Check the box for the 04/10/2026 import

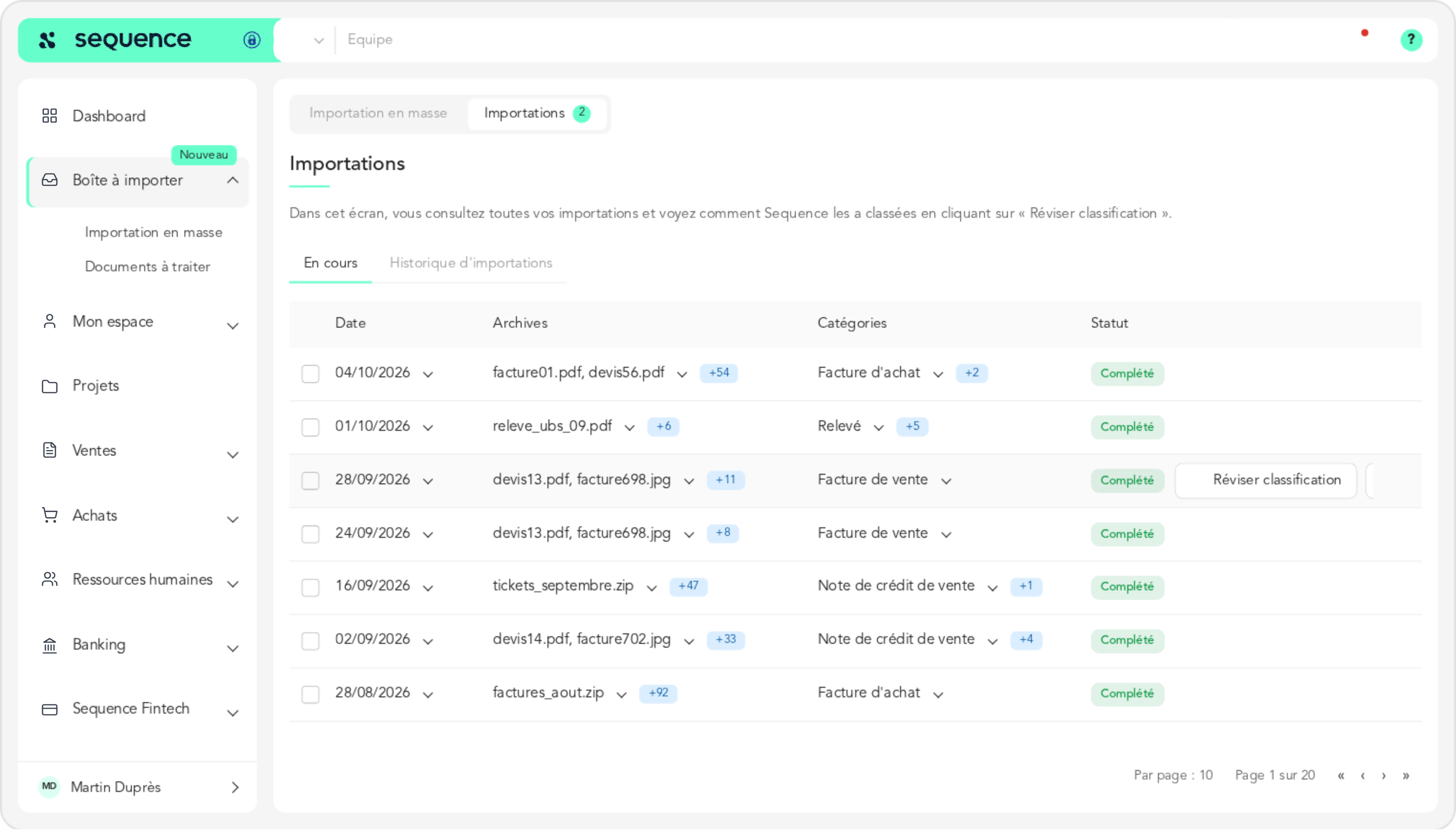click(310, 374)
